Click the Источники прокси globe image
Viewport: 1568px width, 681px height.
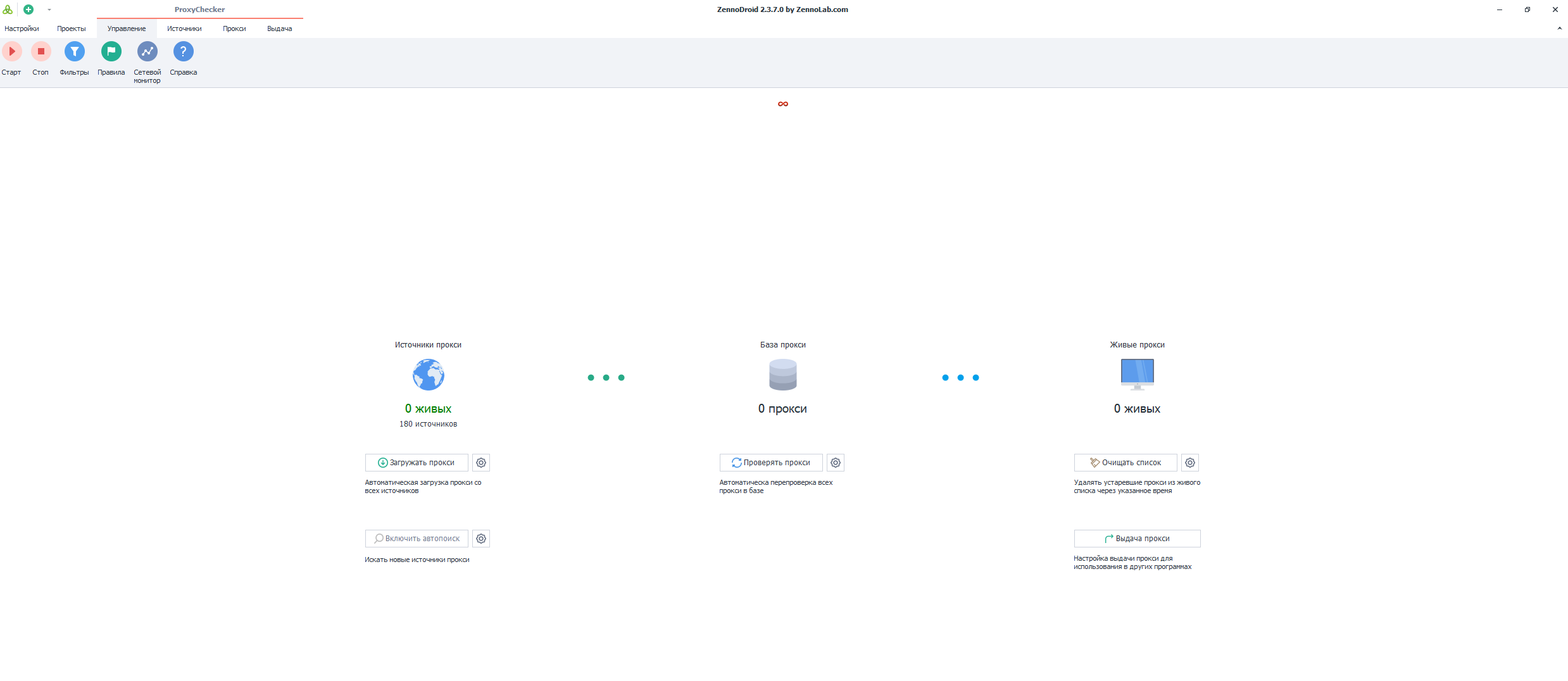429,375
